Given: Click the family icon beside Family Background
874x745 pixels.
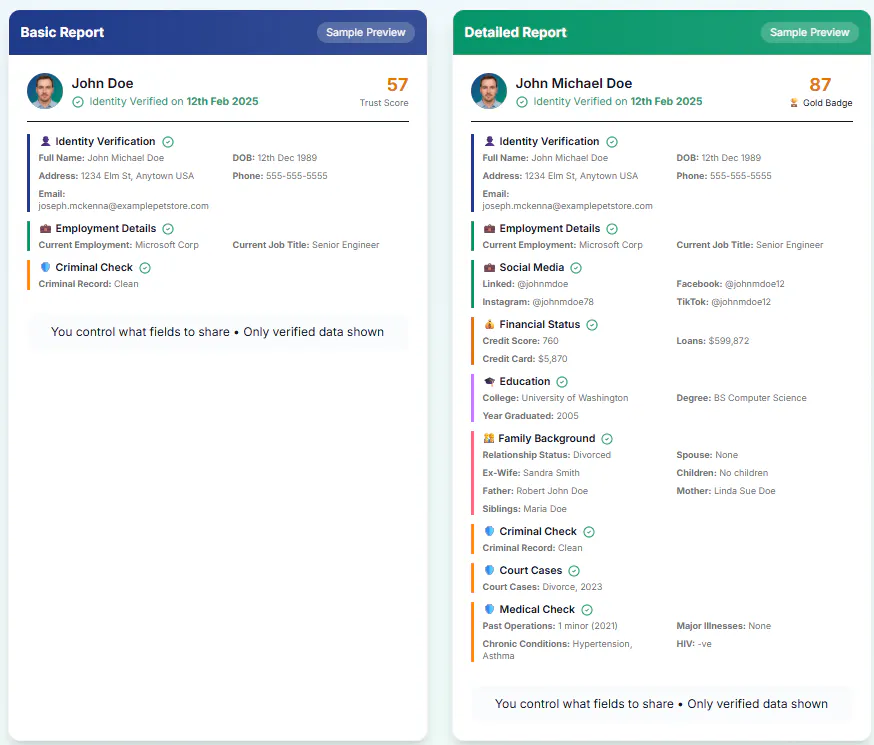Looking at the screenshot, I should coord(489,438).
